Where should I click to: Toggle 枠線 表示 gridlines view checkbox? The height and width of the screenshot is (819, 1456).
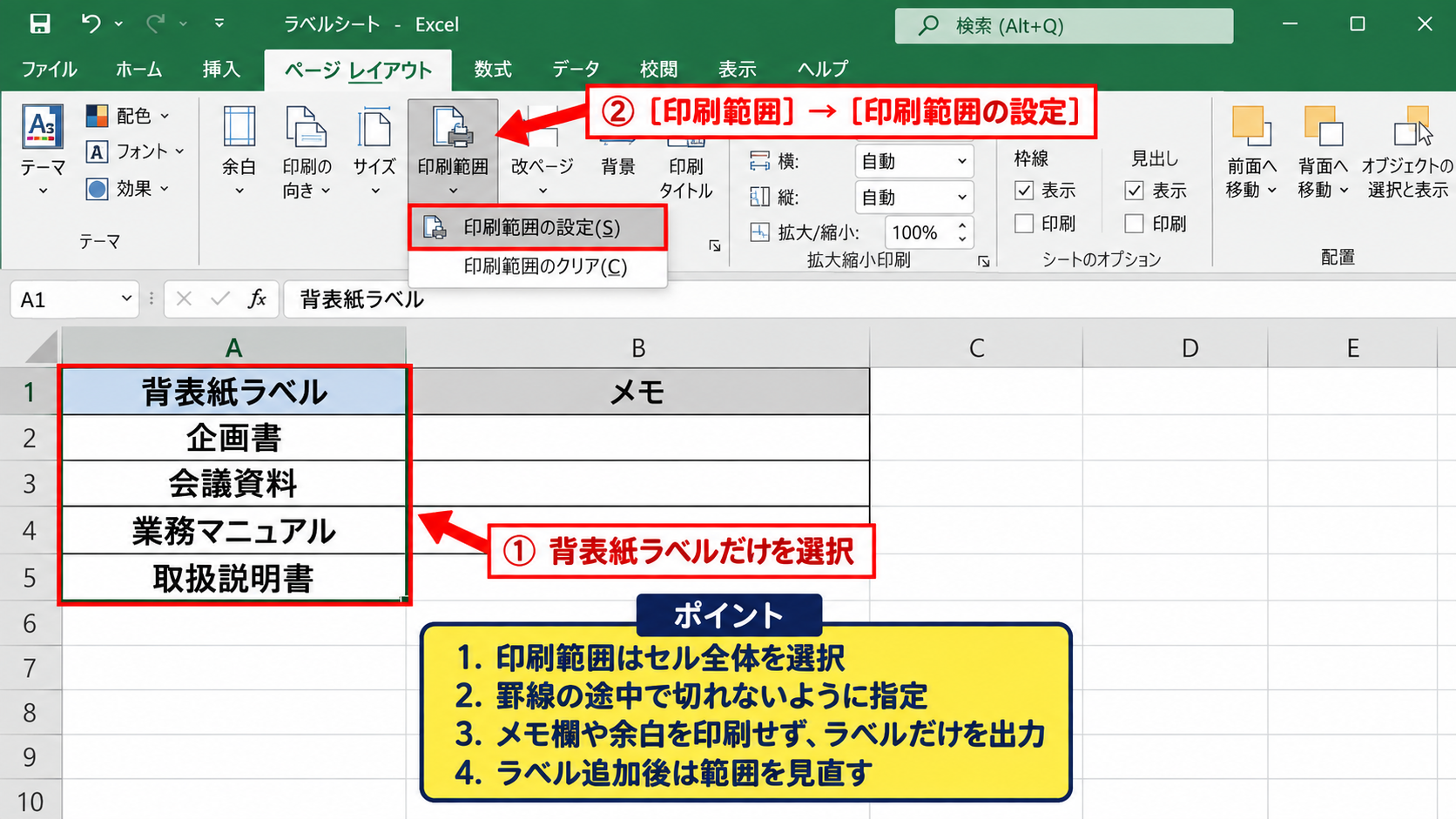pyautogui.click(x=1024, y=190)
